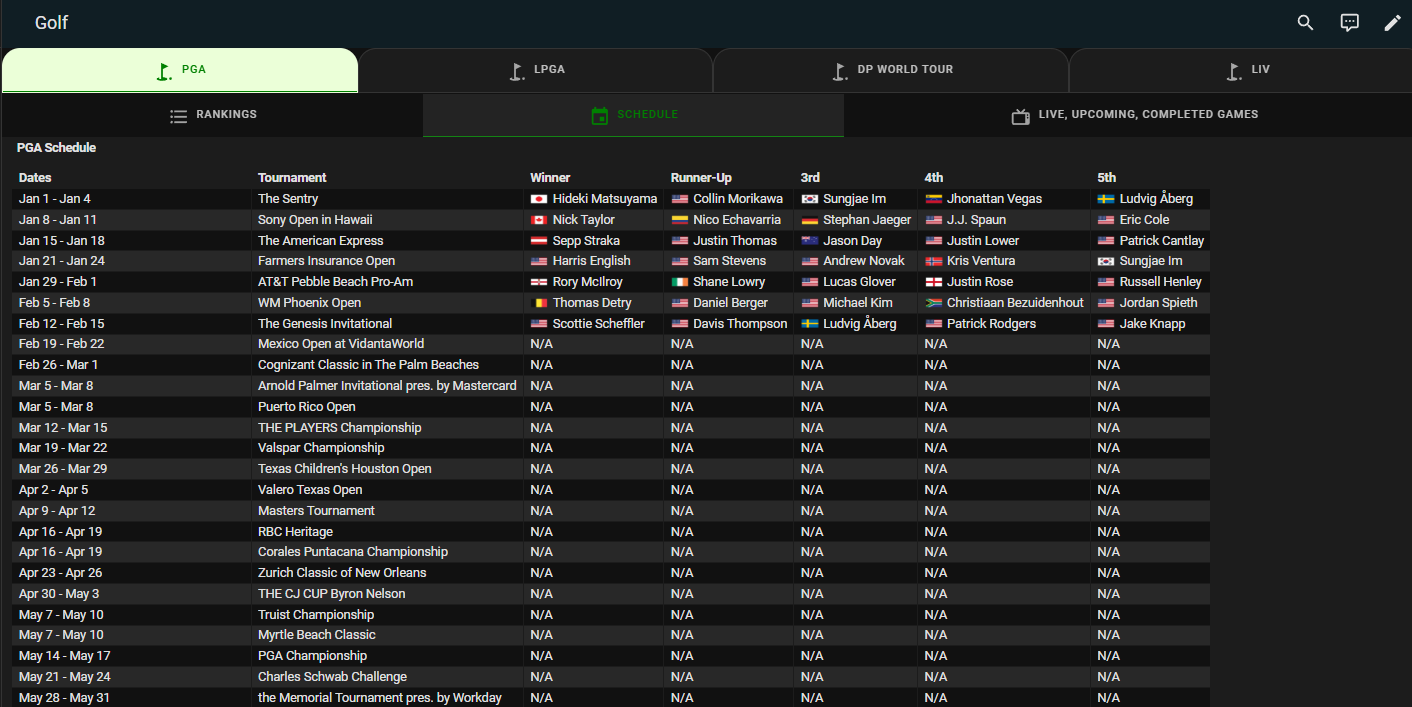
Task: Click the Golf page title
Action: pyautogui.click(x=51, y=23)
